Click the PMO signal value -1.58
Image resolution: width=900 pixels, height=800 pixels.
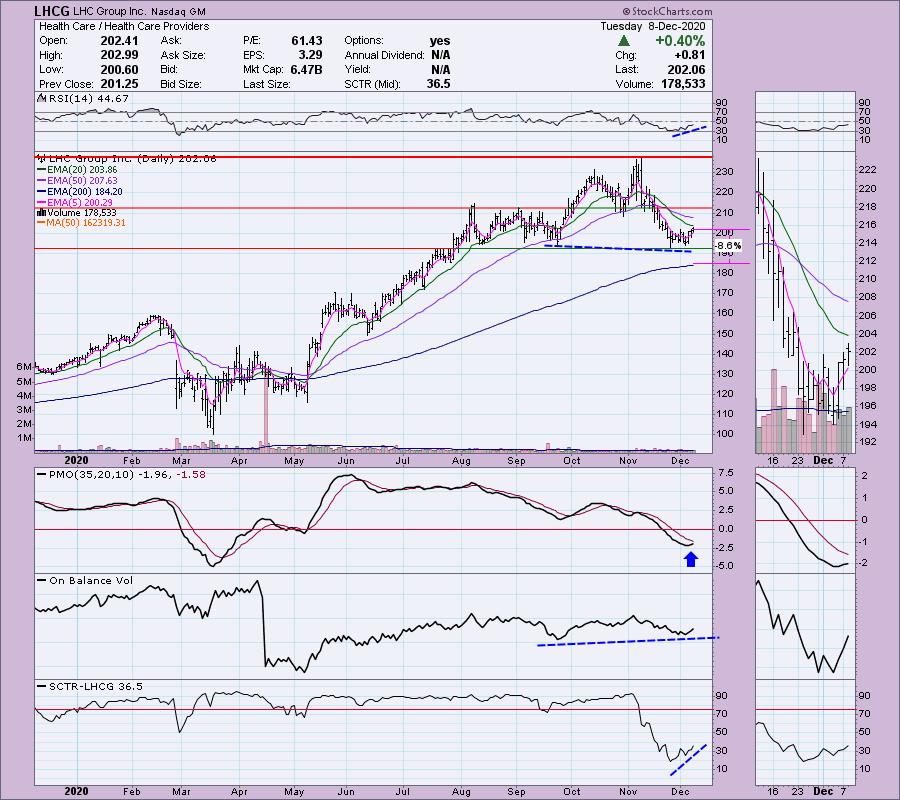pos(191,475)
